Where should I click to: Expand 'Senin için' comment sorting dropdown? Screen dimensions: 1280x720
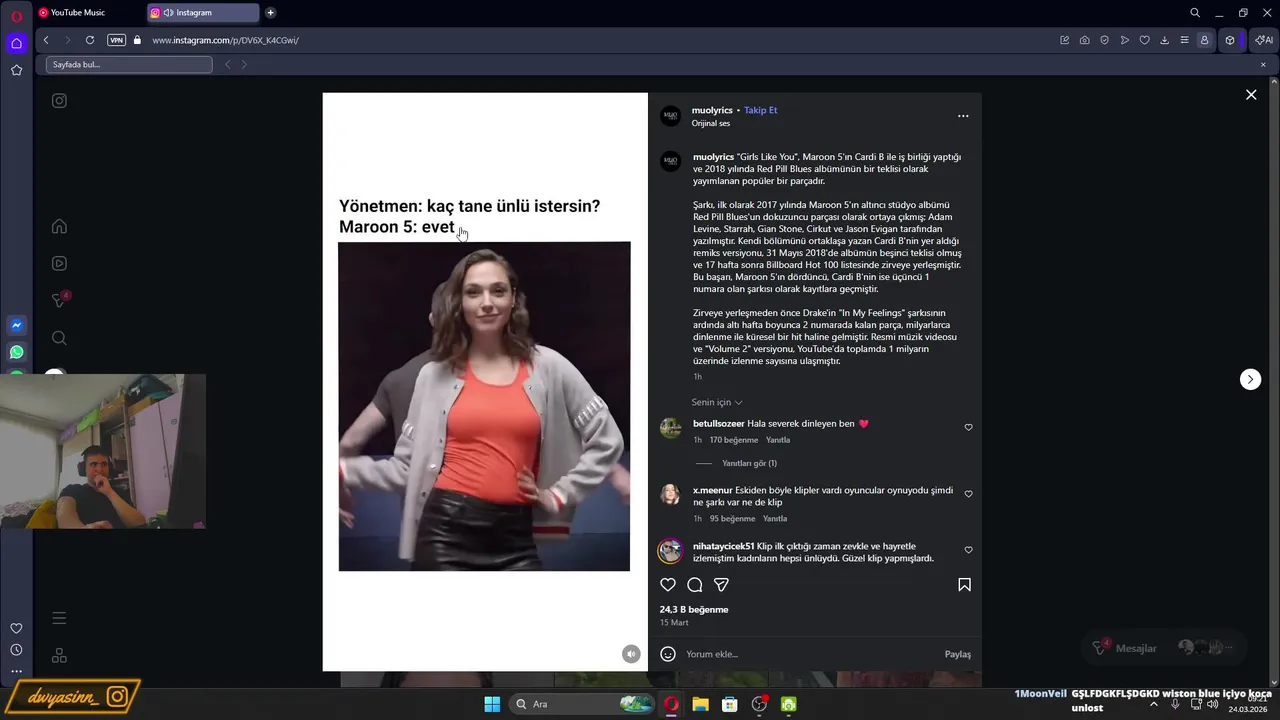click(x=717, y=402)
